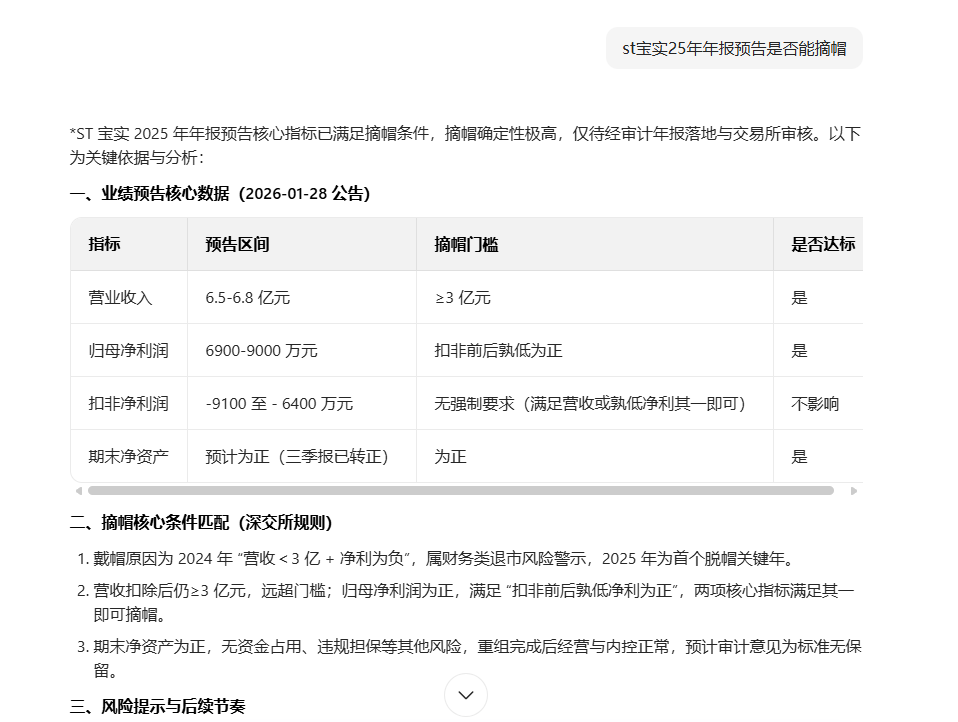
Task: Click '是' in the 归母净利润 row
Action: [x=799, y=351]
